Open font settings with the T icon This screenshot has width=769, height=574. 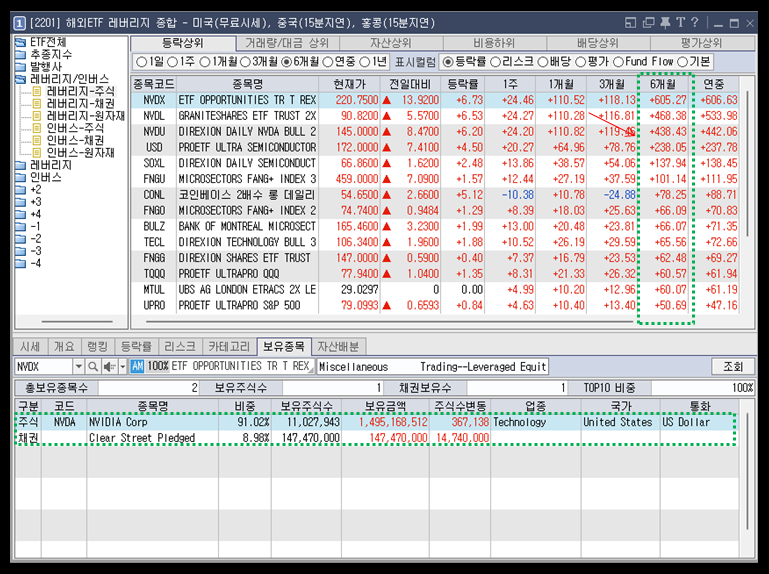680,23
